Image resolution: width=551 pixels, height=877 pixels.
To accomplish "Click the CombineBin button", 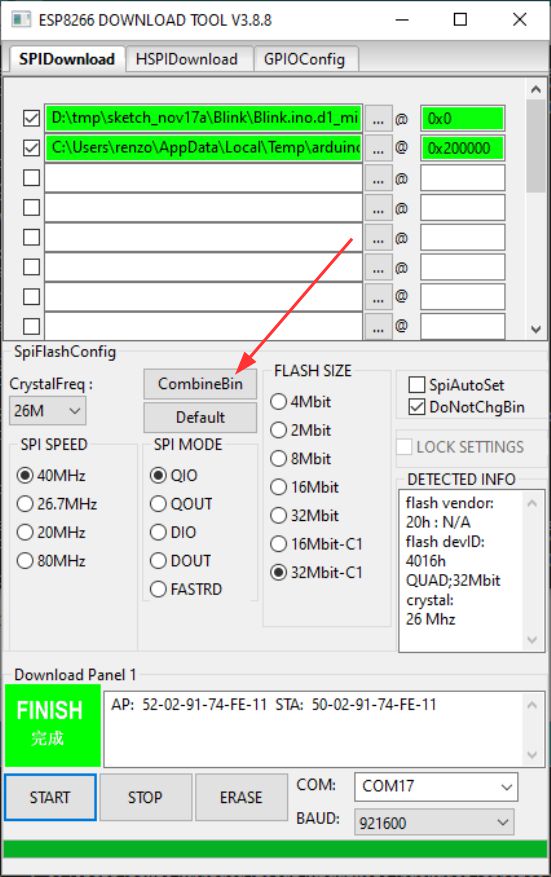I will pos(200,384).
